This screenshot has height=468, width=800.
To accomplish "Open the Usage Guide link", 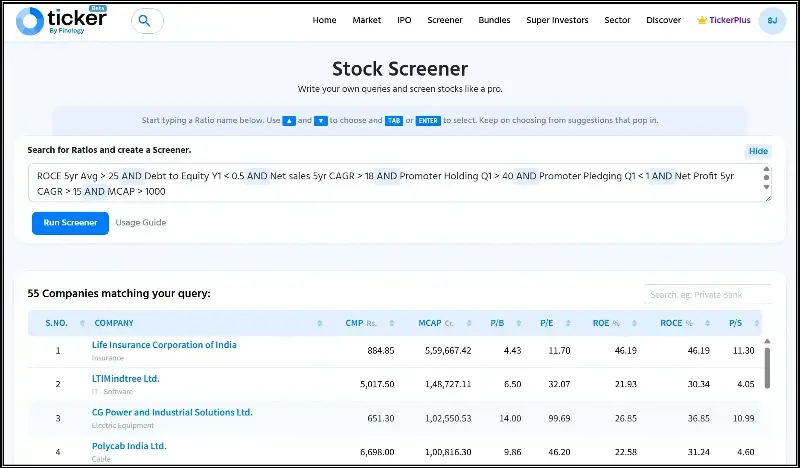I will (140, 222).
